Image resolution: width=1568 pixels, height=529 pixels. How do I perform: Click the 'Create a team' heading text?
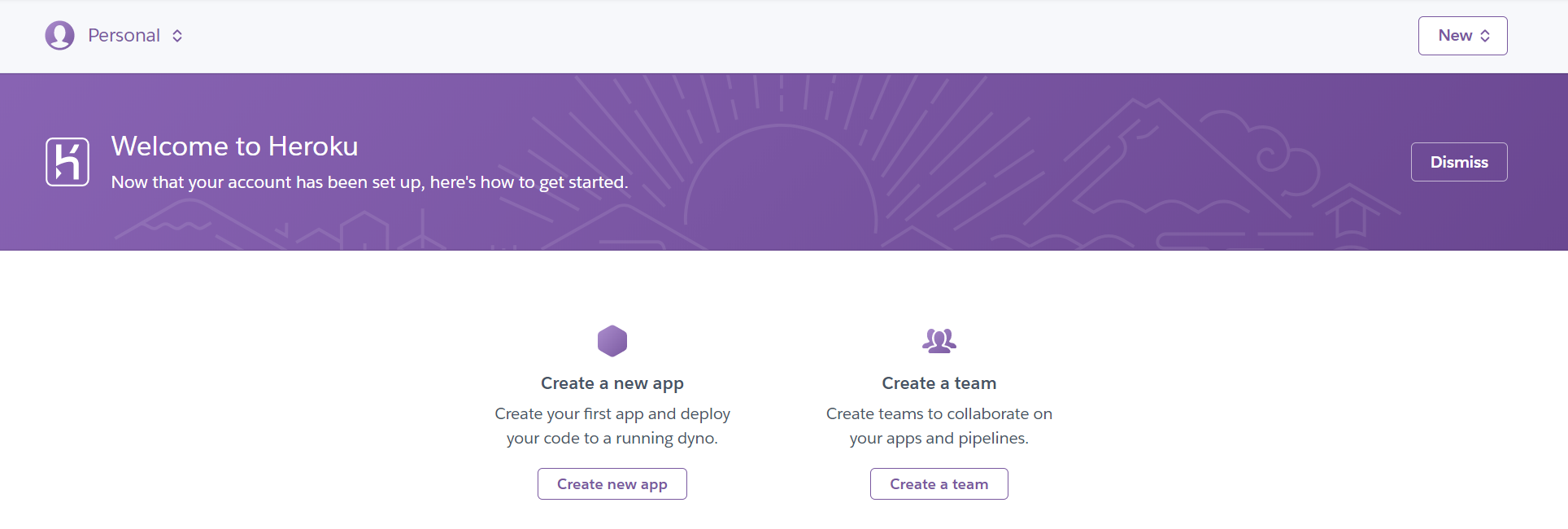pyautogui.click(x=939, y=383)
